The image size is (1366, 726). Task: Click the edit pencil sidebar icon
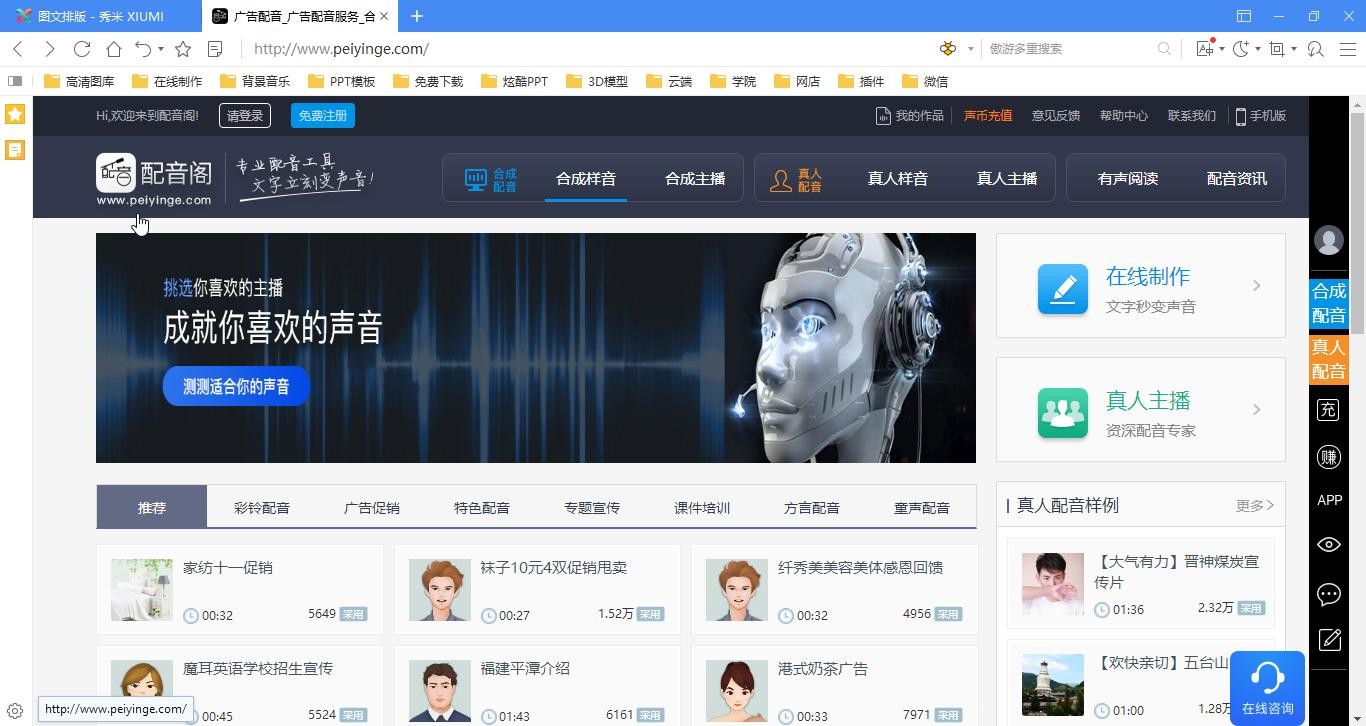1328,640
